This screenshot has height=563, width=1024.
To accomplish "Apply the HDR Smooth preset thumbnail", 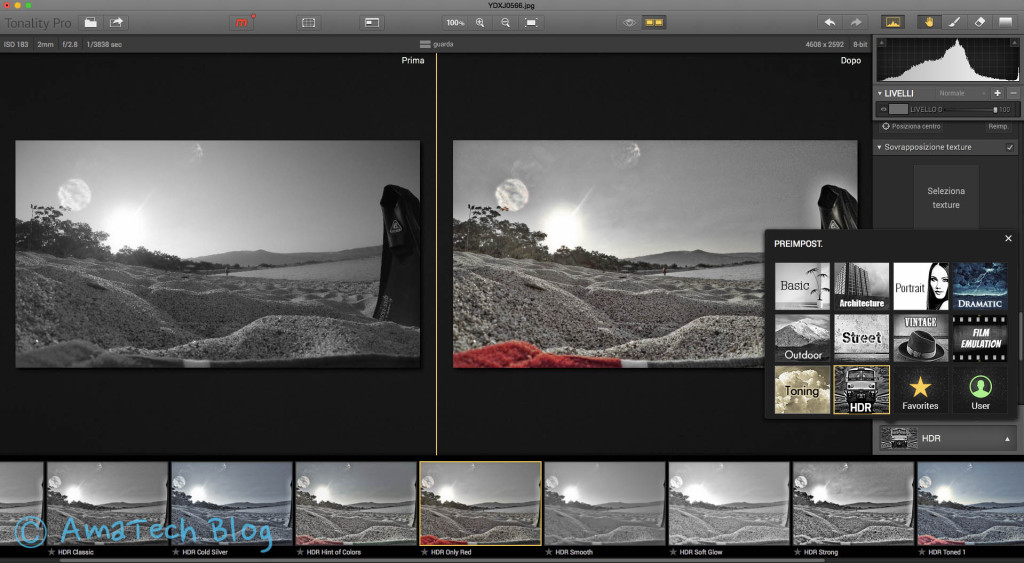I will 605,503.
